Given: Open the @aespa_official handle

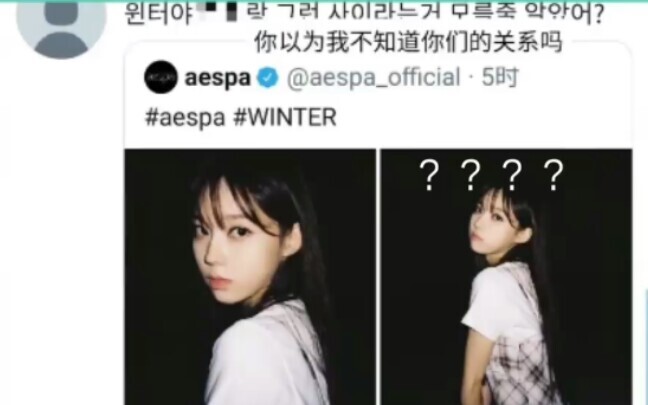Looking at the screenshot, I should 373,77.
